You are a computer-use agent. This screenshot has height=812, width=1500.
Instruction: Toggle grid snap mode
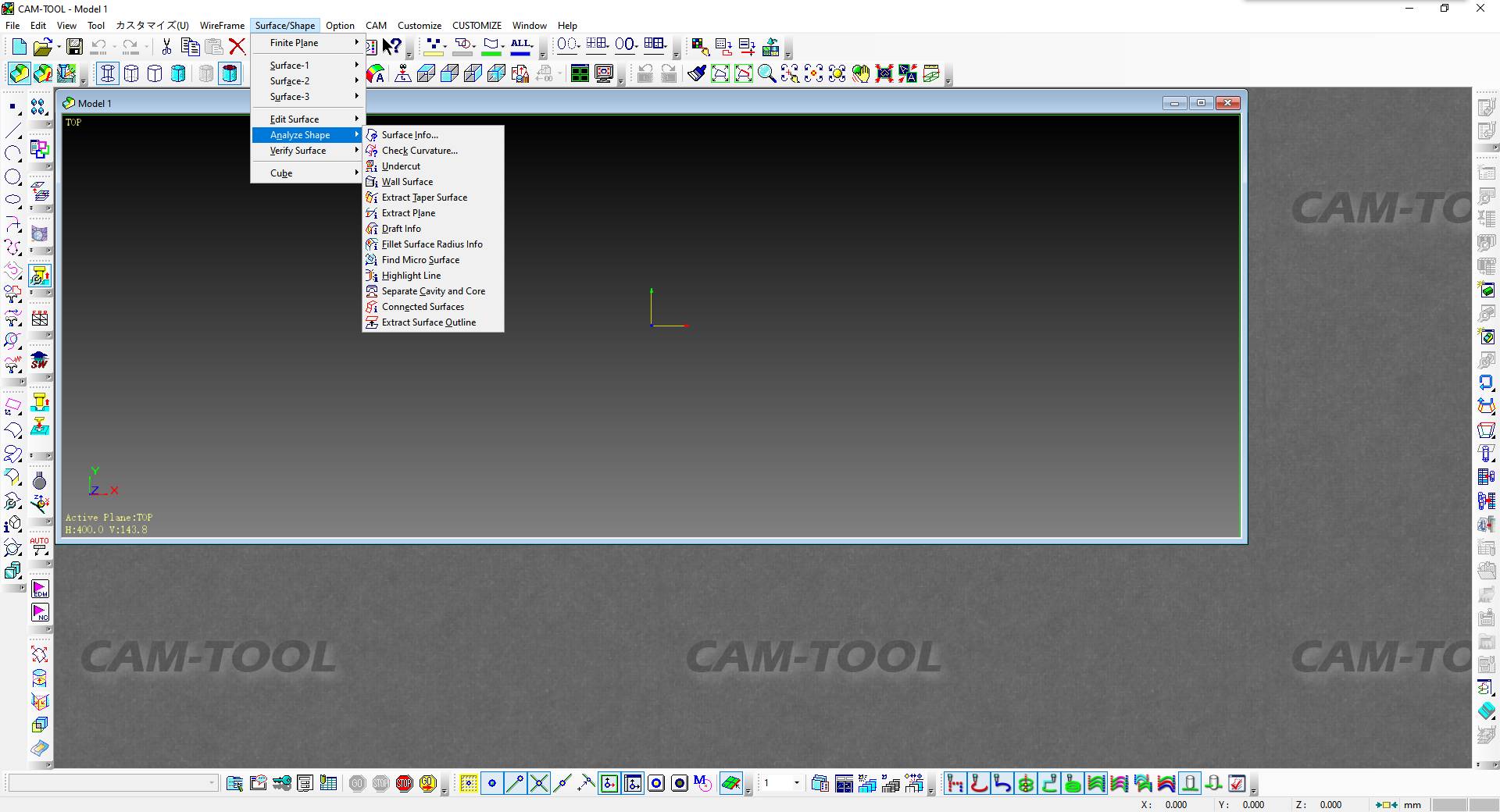click(x=469, y=783)
